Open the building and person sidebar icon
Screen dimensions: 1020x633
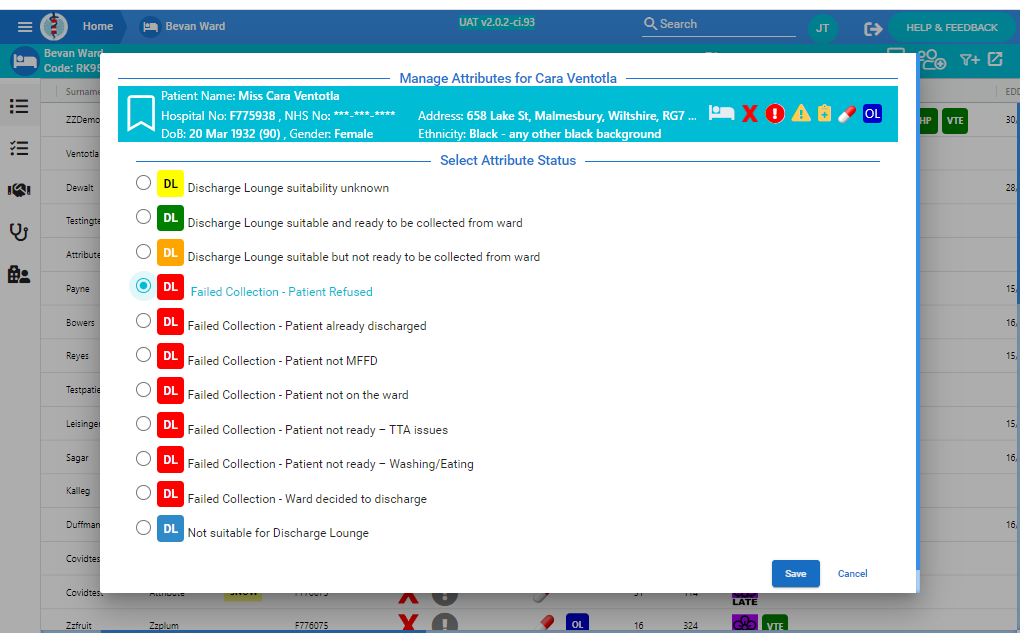(x=19, y=275)
